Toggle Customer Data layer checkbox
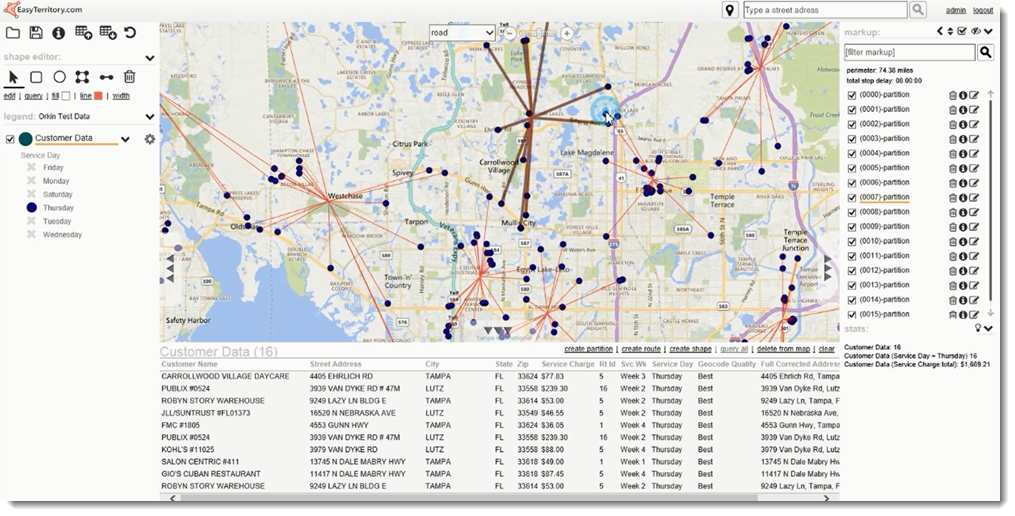Viewport: 1015px width, 516px height. [x=10, y=139]
